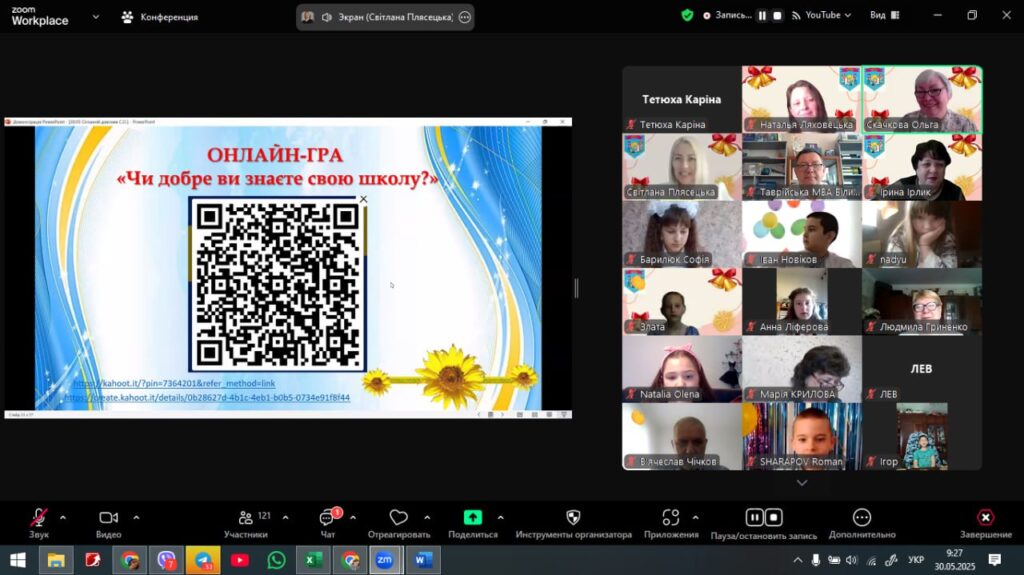Viewport: 1024px width, 575px height.
Task: Select SHARAPOV Roman video tile
Action: pyautogui.click(x=802, y=436)
